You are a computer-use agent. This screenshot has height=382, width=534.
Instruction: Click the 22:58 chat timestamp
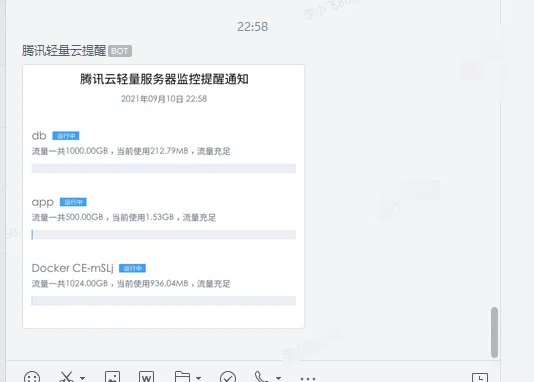pos(253,27)
